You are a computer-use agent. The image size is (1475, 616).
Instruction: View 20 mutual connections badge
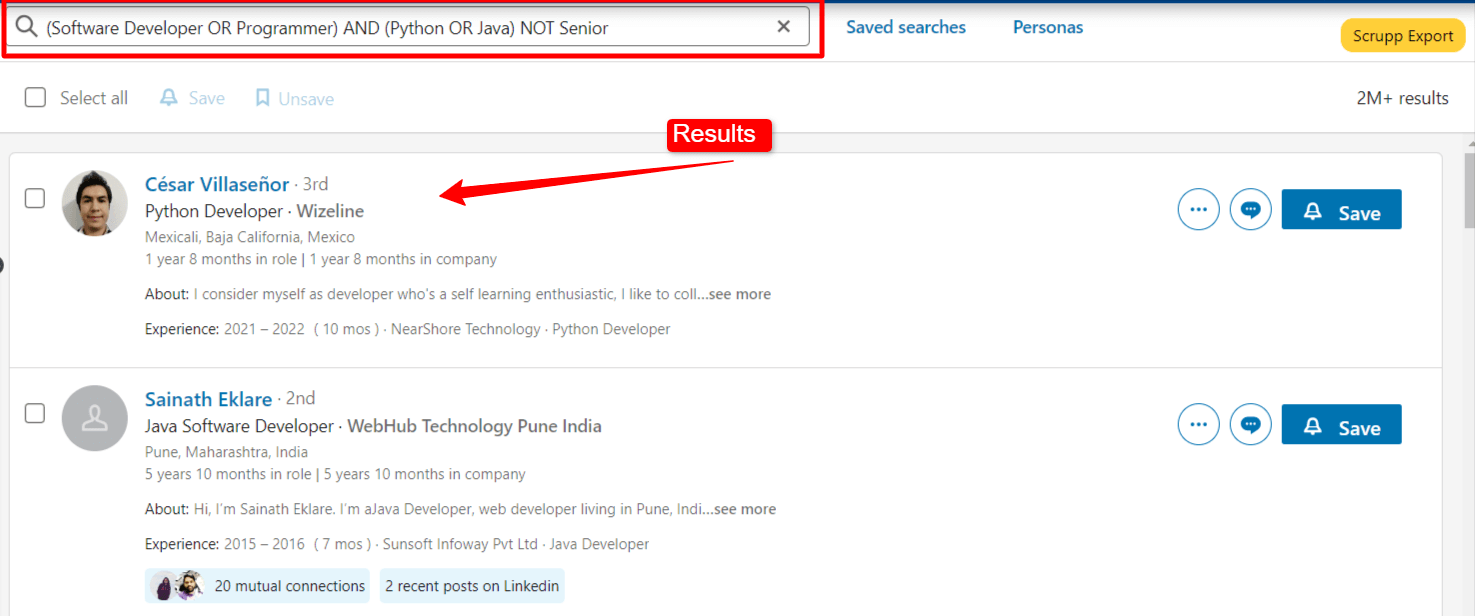257,586
